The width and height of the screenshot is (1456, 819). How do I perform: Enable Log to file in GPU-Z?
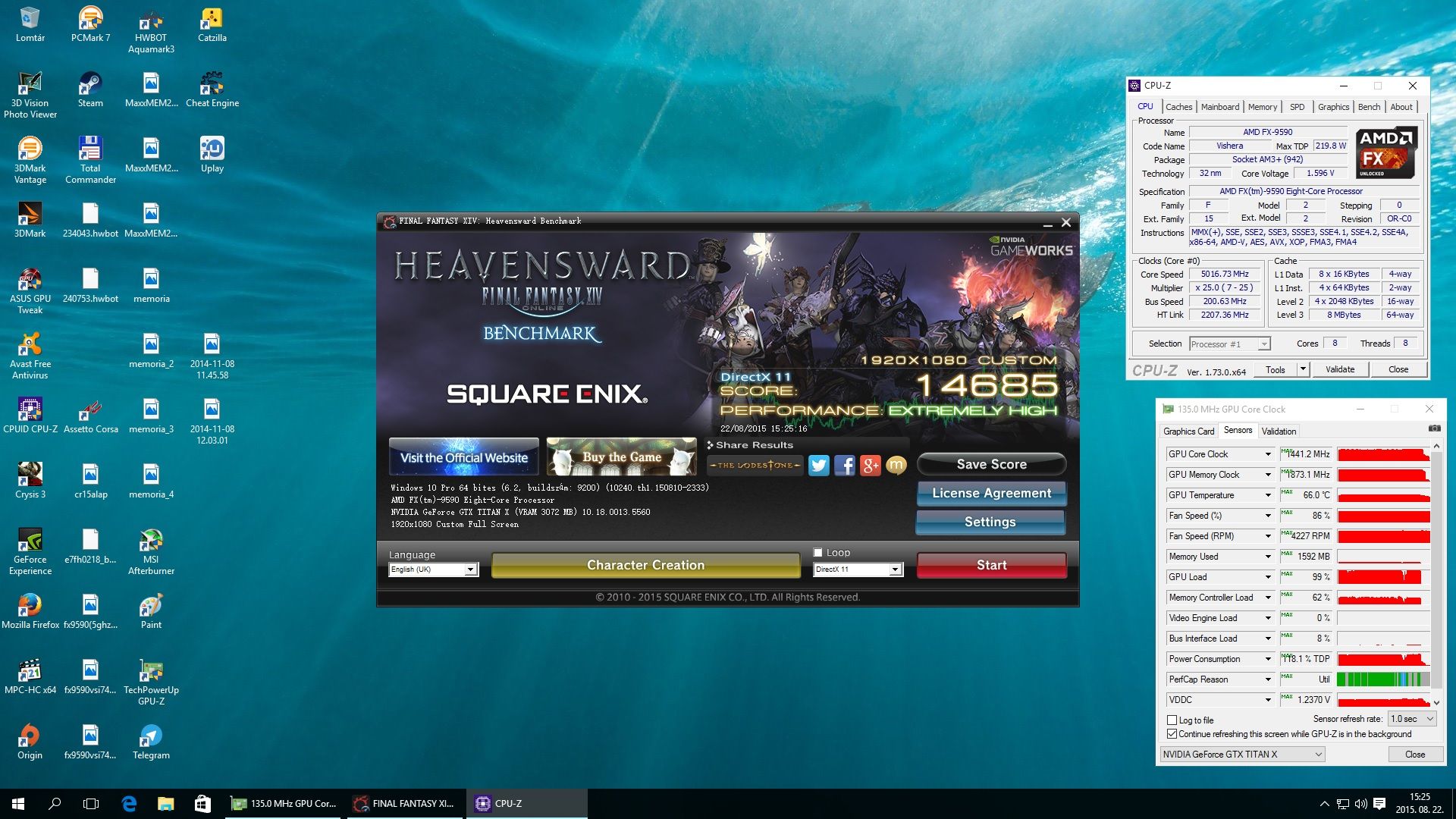[x=1172, y=720]
